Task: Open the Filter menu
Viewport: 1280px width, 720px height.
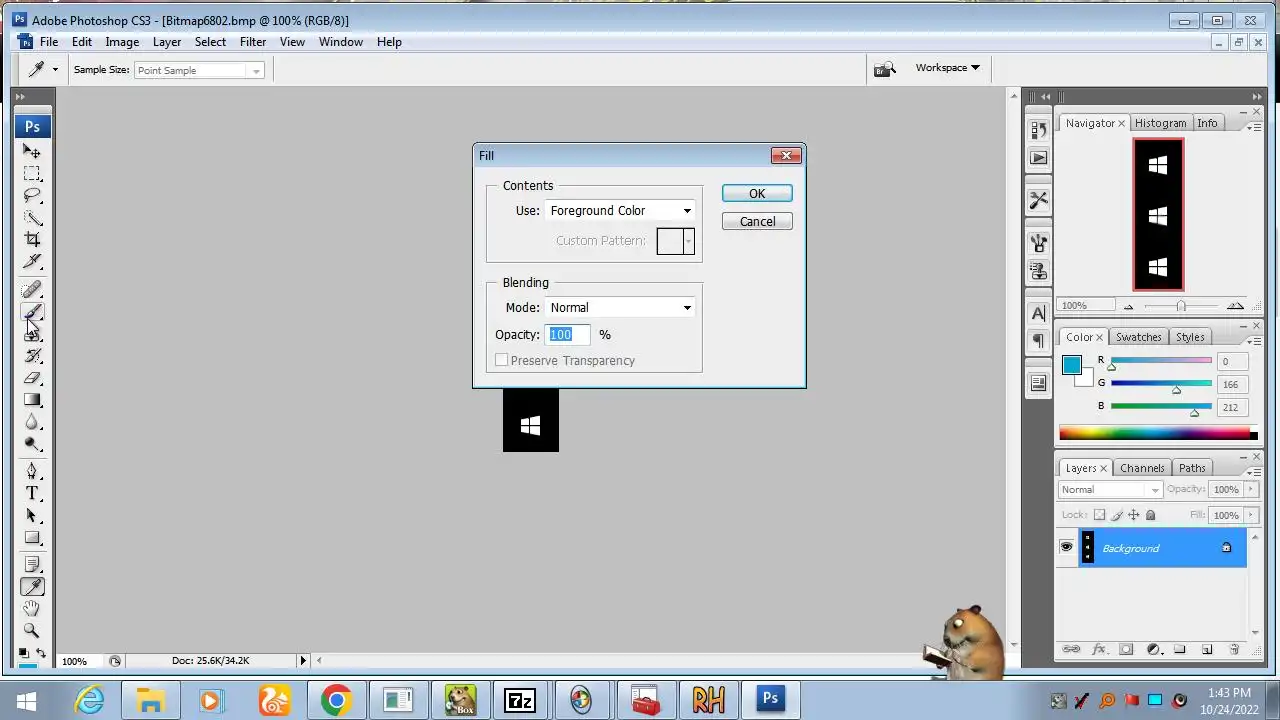Action: [x=253, y=42]
